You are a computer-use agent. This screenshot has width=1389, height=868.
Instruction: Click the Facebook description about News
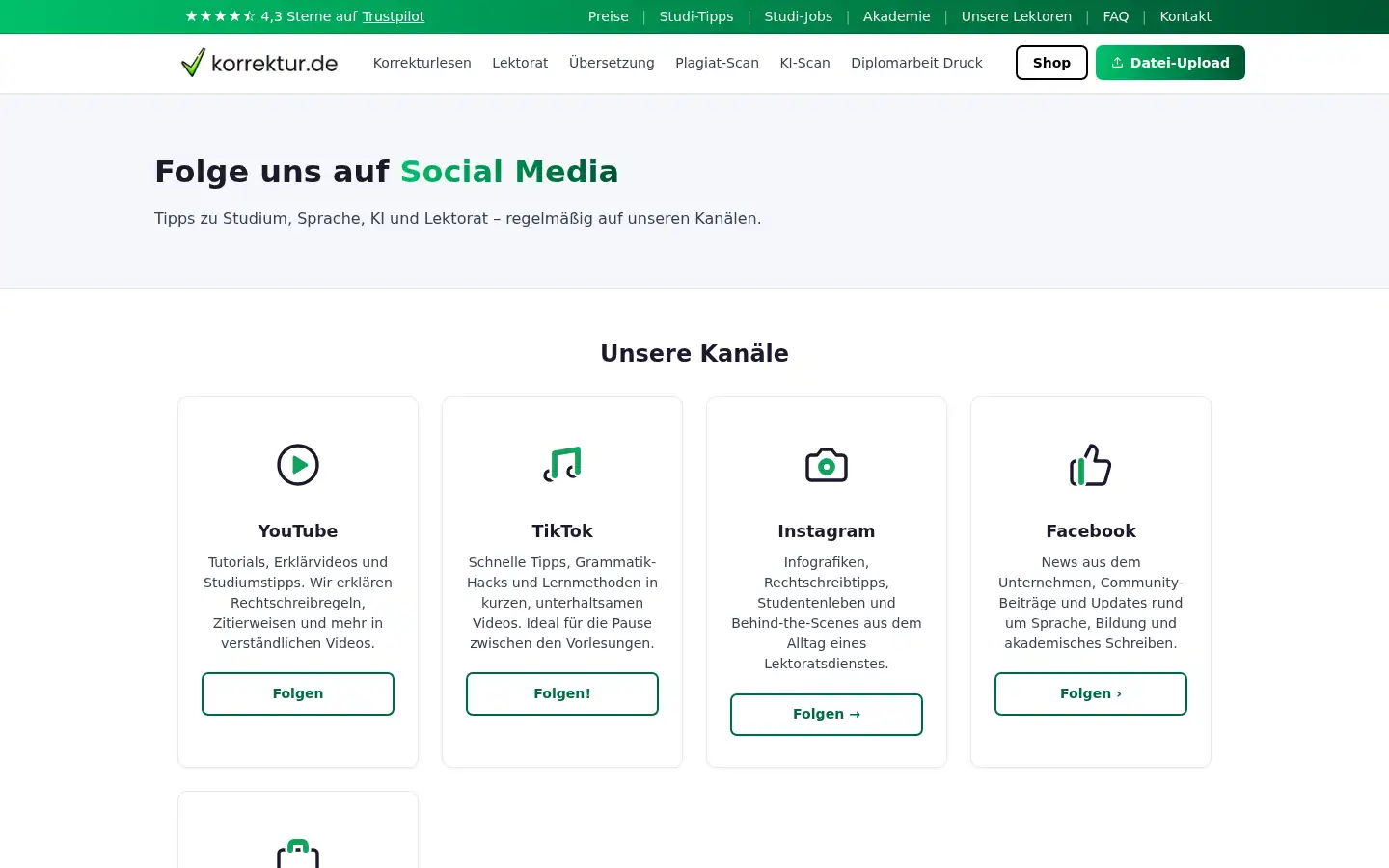point(1091,603)
